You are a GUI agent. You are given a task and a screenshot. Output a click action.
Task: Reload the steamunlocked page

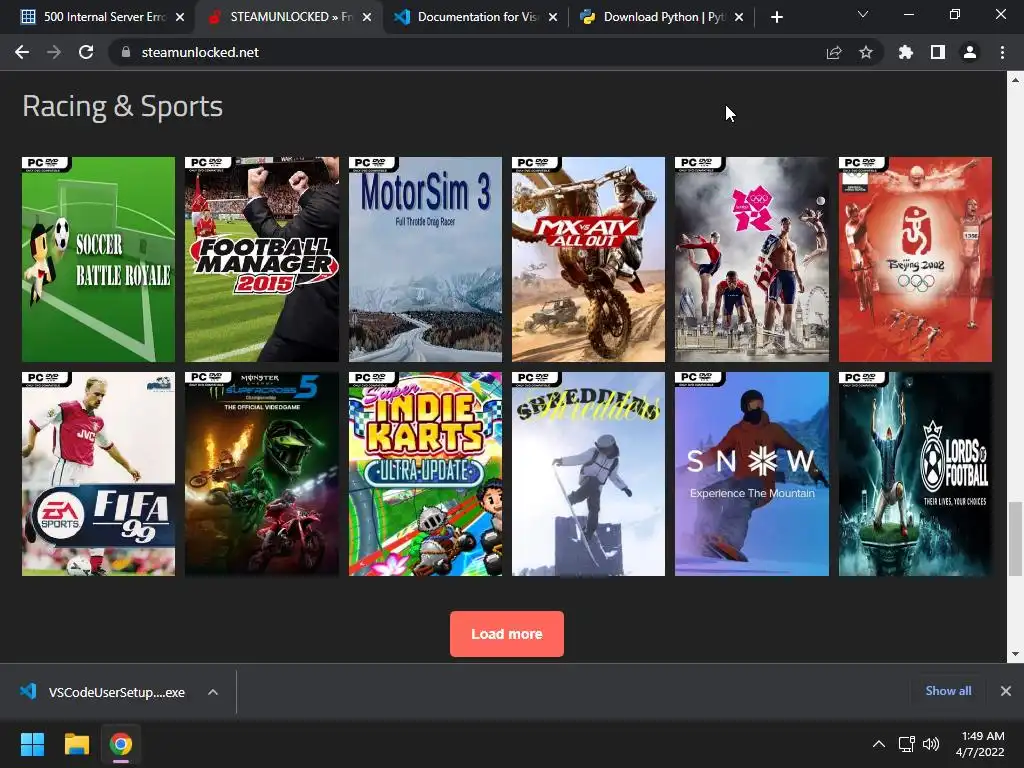86,52
